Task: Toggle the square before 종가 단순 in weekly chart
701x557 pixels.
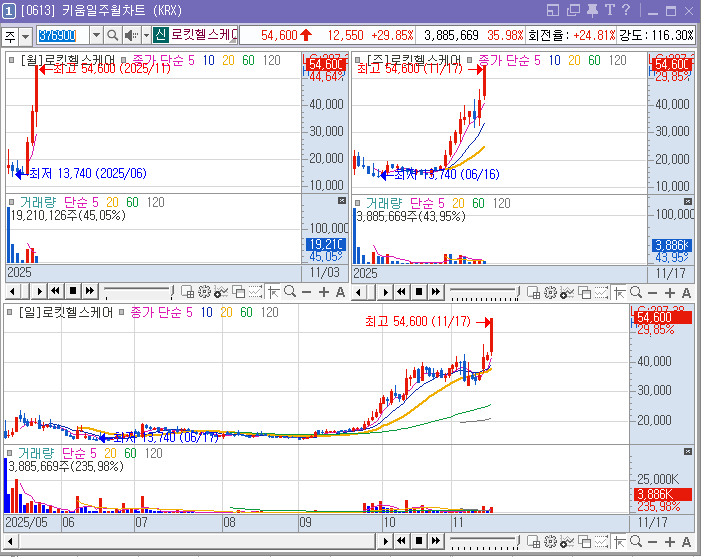Action: (469, 59)
